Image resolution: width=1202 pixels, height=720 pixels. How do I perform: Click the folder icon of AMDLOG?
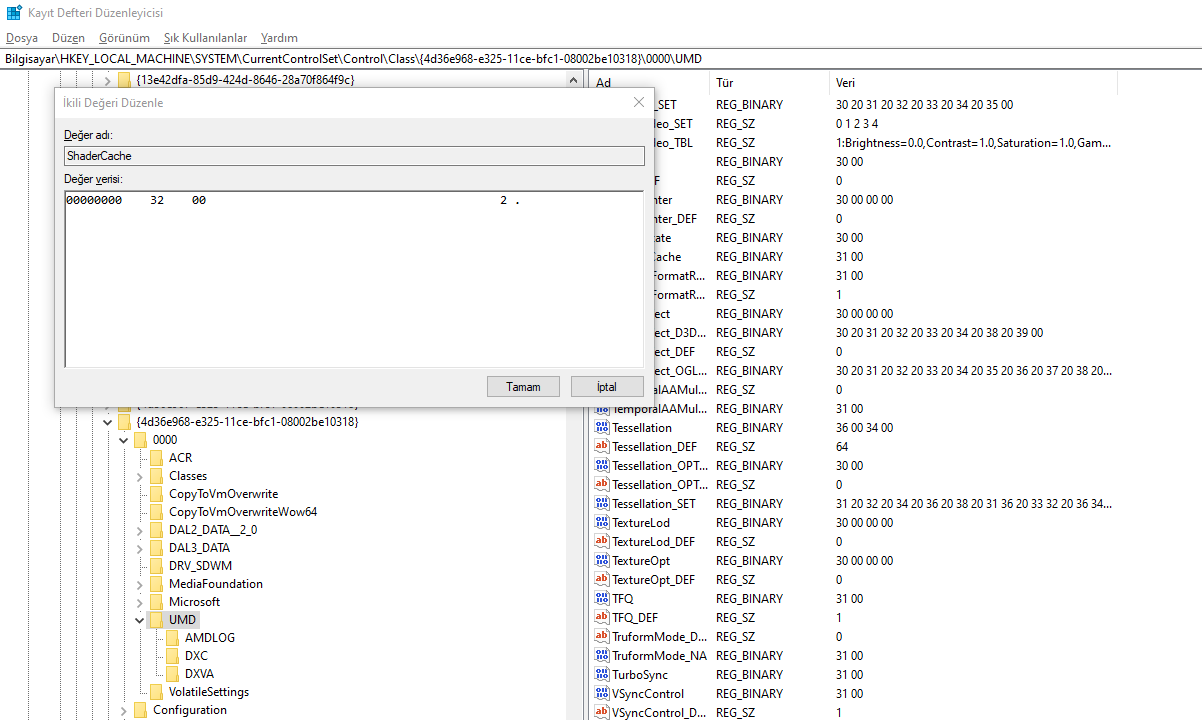tap(172, 638)
